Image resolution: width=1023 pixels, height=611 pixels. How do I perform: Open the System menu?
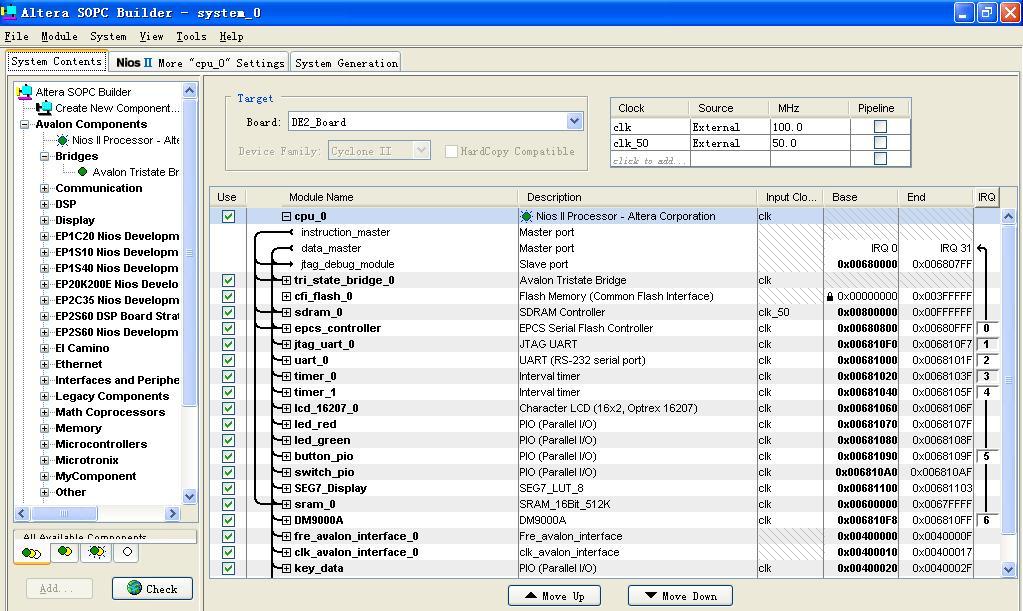pyautogui.click(x=108, y=37)
